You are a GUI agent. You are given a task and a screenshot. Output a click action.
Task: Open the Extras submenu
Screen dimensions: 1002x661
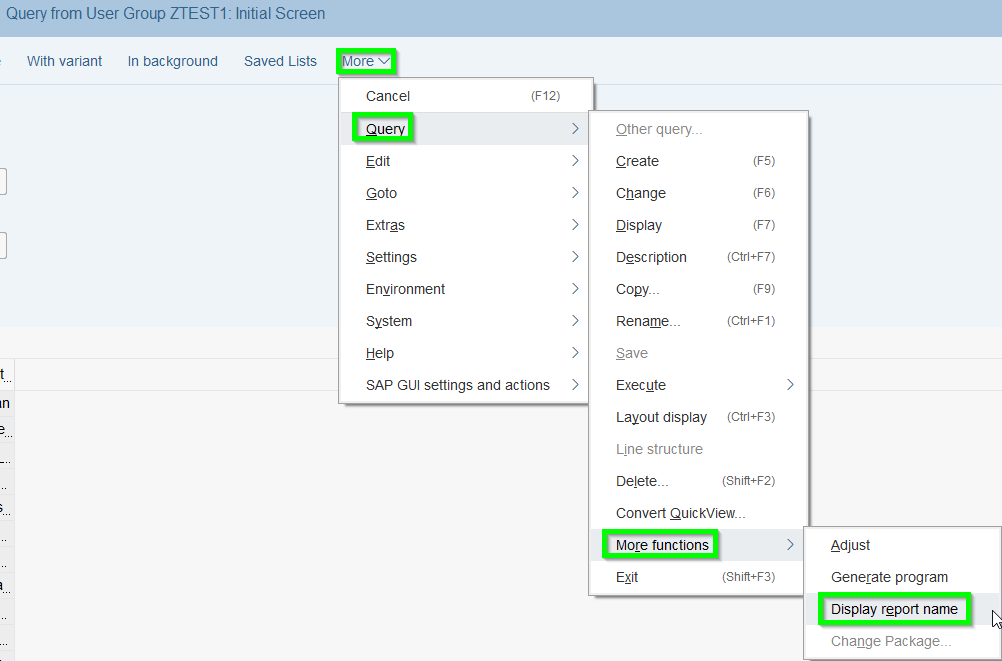pyautogui.click(x=385, y=225)
